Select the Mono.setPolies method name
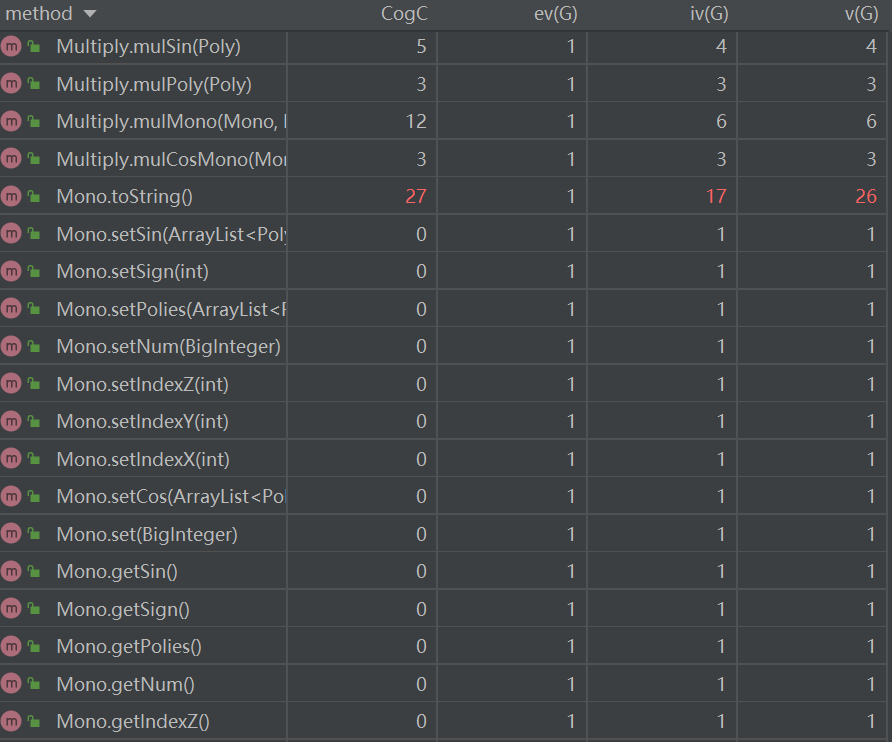 pyautogui.click(x=171, y=310)
